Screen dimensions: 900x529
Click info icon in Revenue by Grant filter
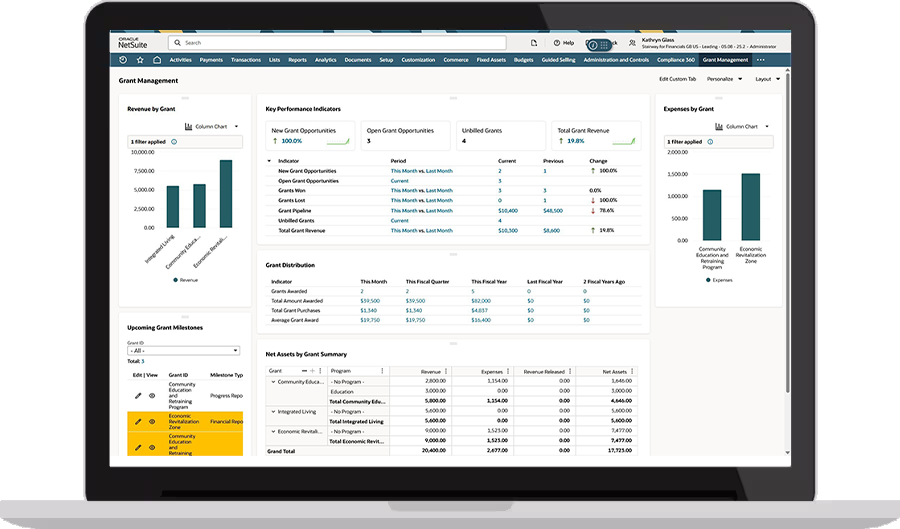[175, 142]
